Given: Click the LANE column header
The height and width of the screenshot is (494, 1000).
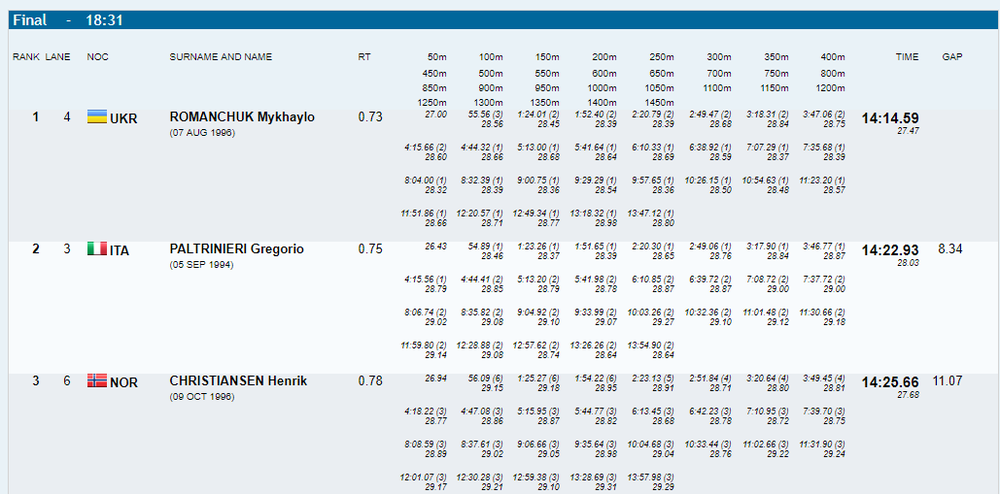Looking at the screenshot, I should point(58,57).
